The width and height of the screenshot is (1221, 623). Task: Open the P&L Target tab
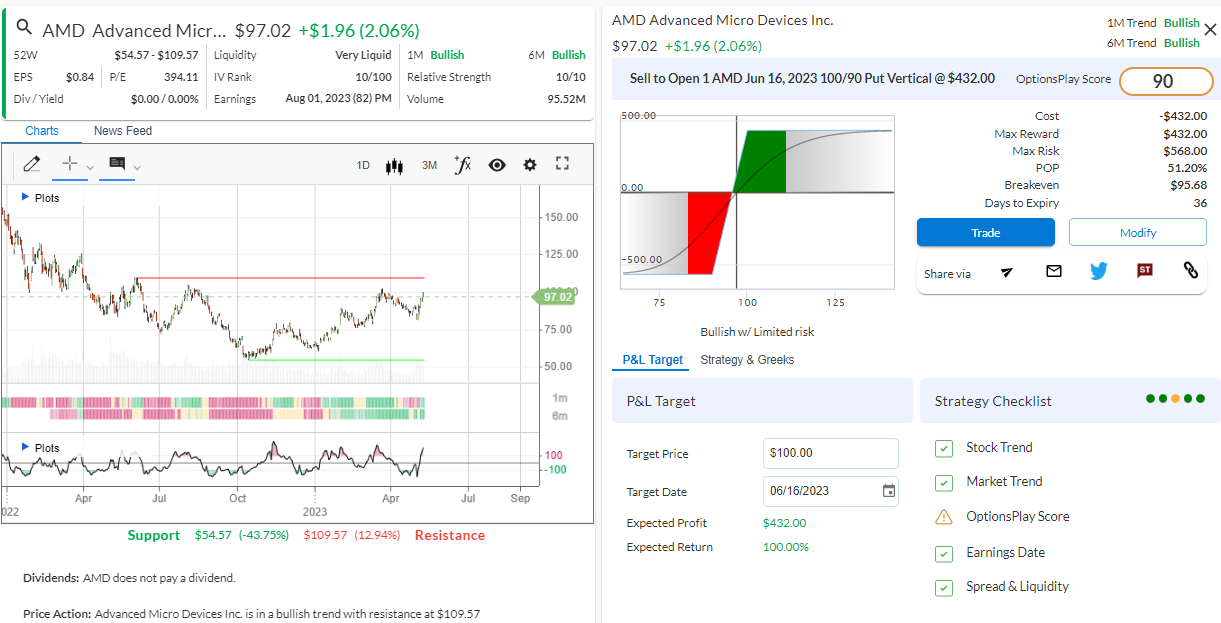coord(653,360)
